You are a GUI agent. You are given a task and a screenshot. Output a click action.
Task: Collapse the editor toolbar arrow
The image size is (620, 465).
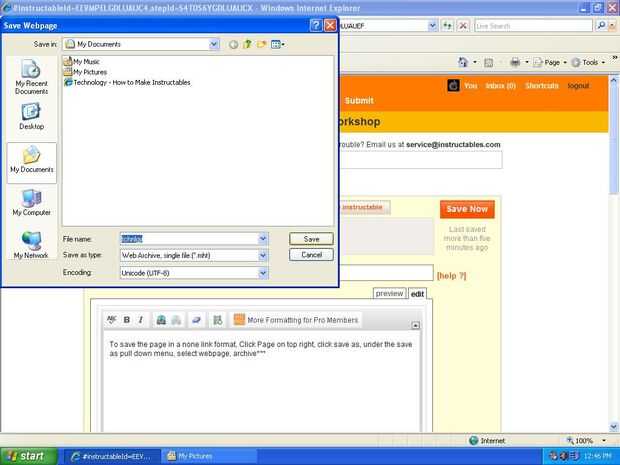[x=415, y=325]
